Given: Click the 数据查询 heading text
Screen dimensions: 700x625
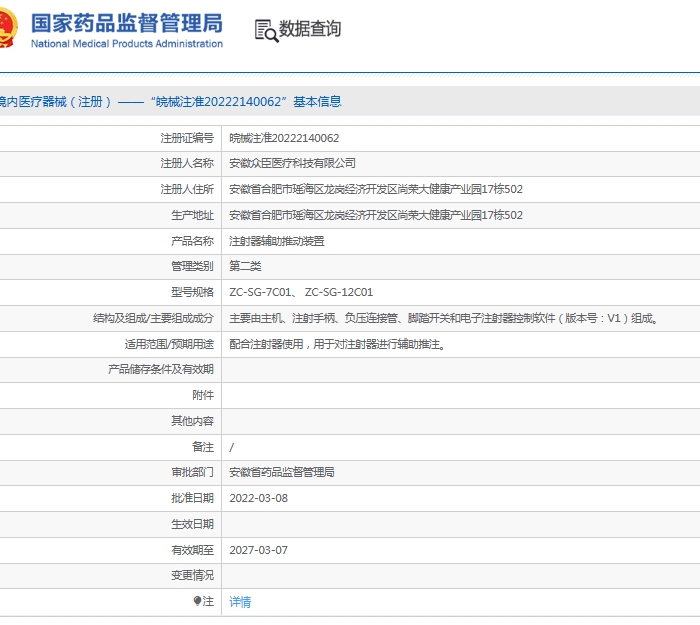Looking at the screenshot, I should 310,29.
